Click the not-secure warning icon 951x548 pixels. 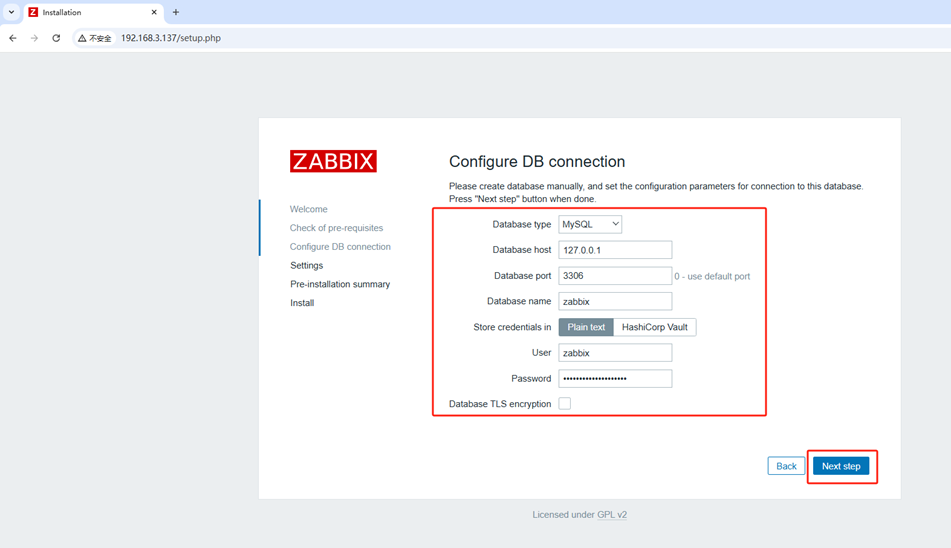point(82,38)
